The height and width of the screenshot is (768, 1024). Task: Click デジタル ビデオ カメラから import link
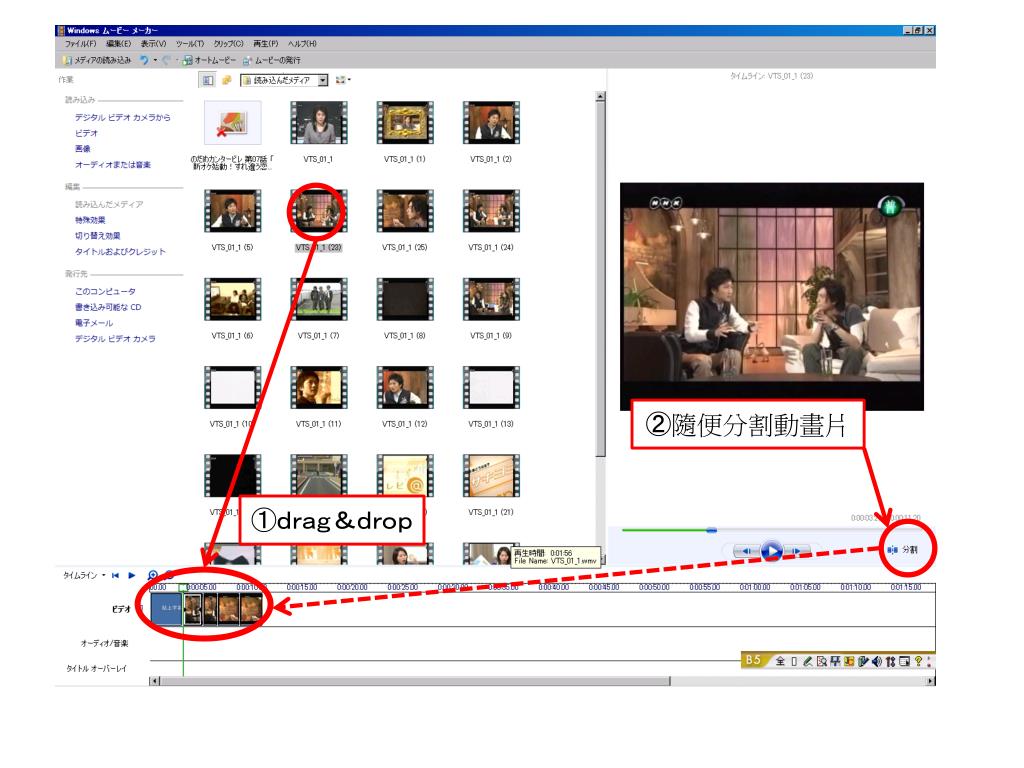pyautogui.click(x=122, y=118)
